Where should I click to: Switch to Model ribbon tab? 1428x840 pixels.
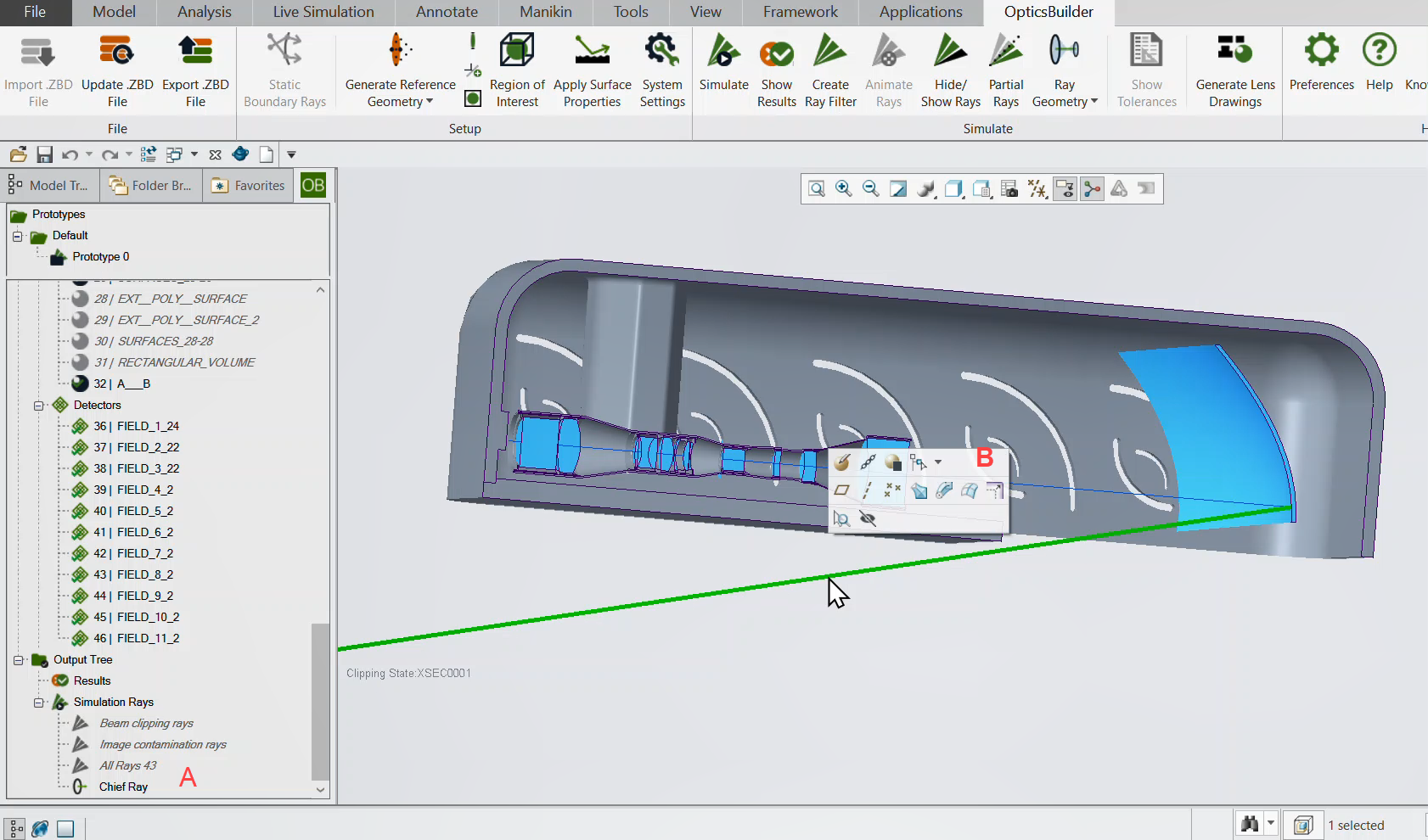(114, 12)
